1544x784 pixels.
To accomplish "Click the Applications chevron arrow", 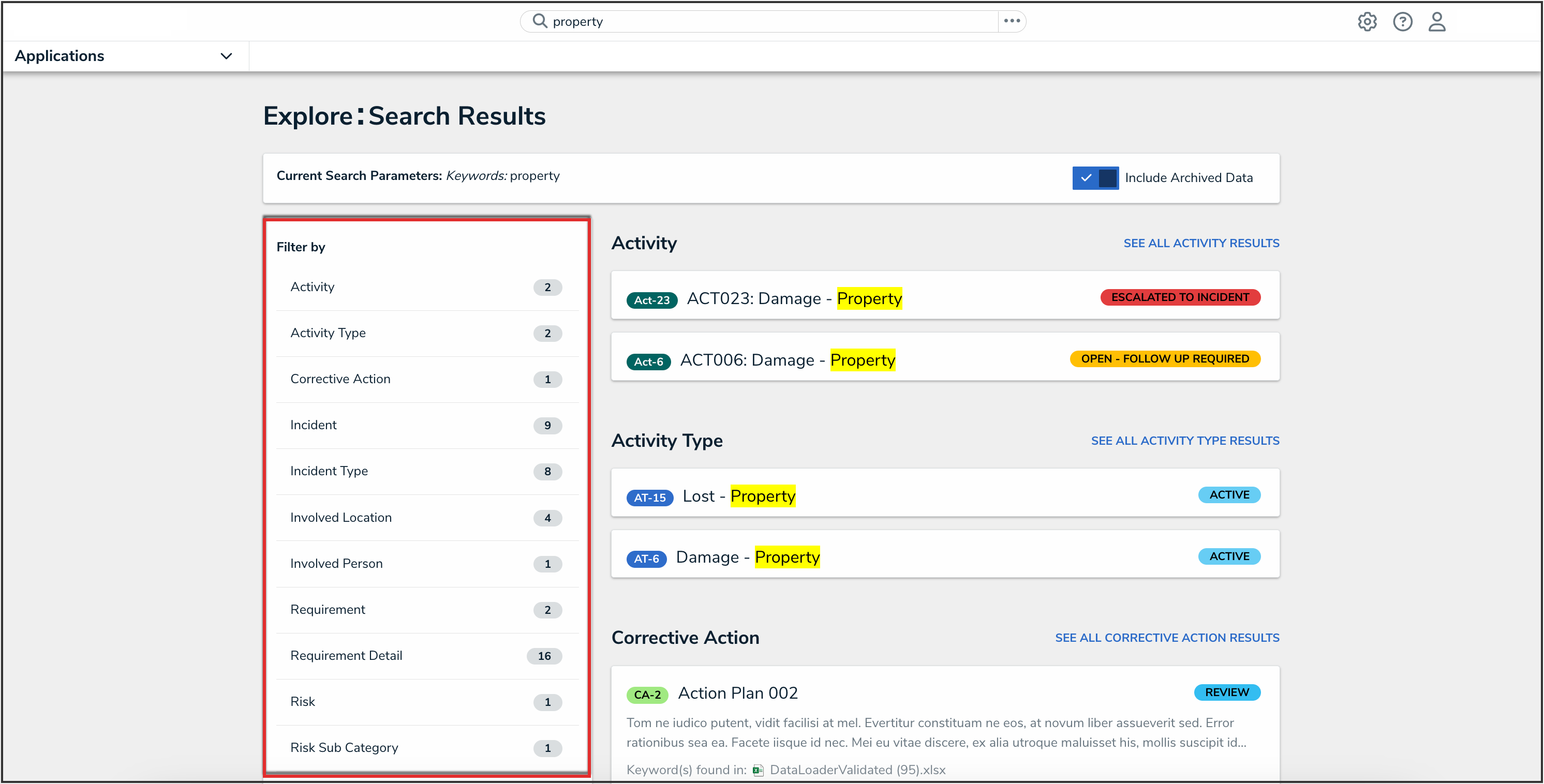I will [226, 56].
